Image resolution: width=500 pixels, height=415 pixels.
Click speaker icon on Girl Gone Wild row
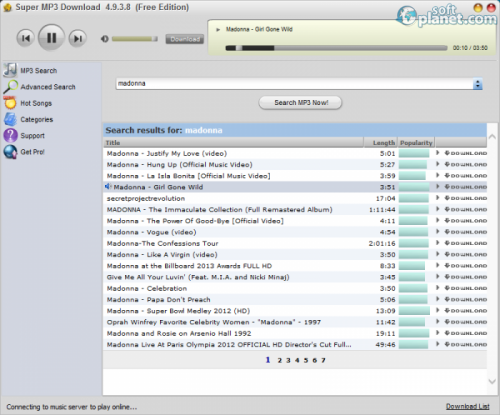pos(108,187)
